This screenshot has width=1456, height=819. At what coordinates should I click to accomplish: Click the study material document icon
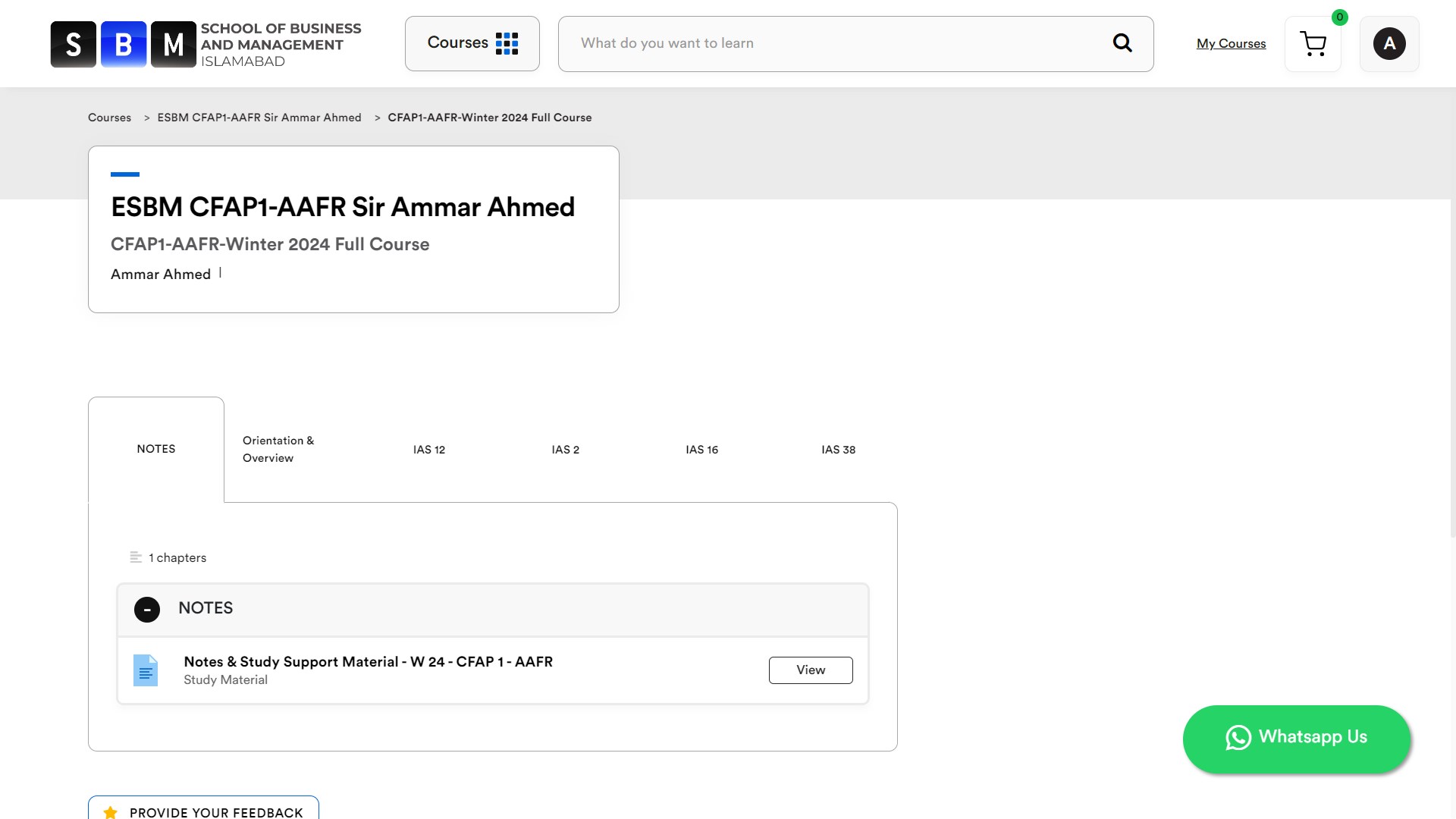pos(146,670)
